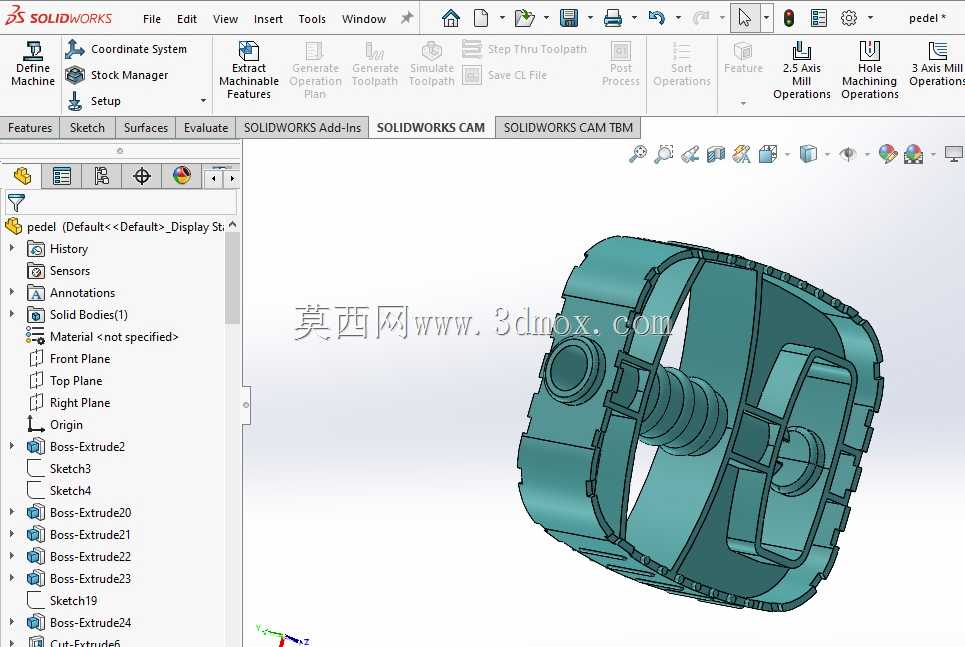Expand the Annotations folder

tap(12, 292)
